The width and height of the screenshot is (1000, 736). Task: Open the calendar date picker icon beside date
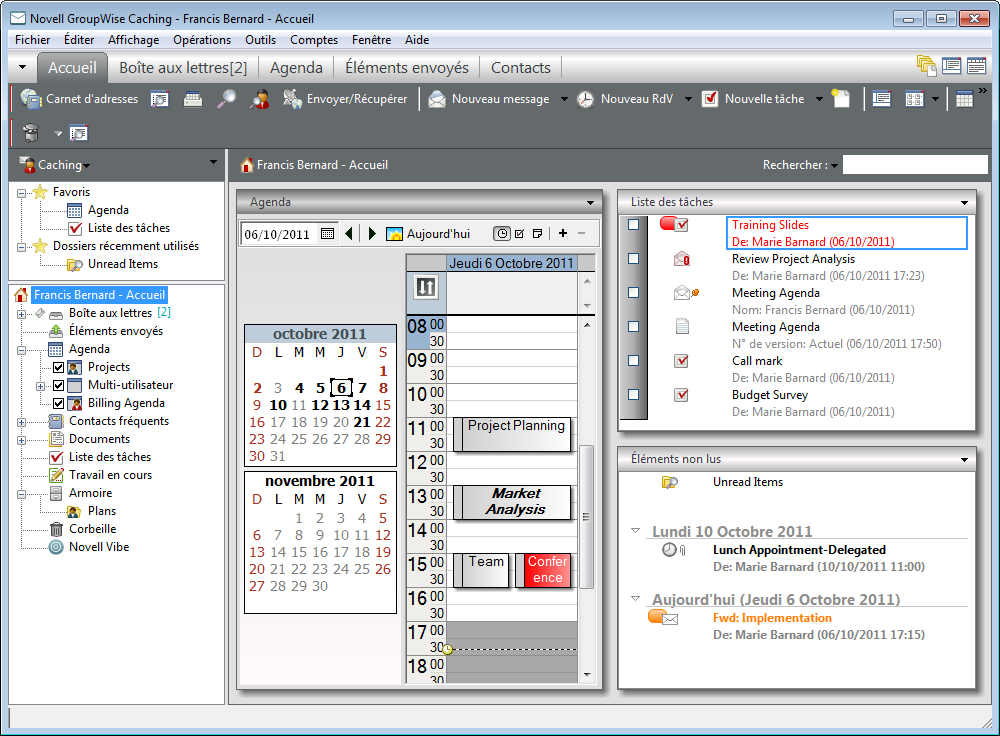click(328, 233)
